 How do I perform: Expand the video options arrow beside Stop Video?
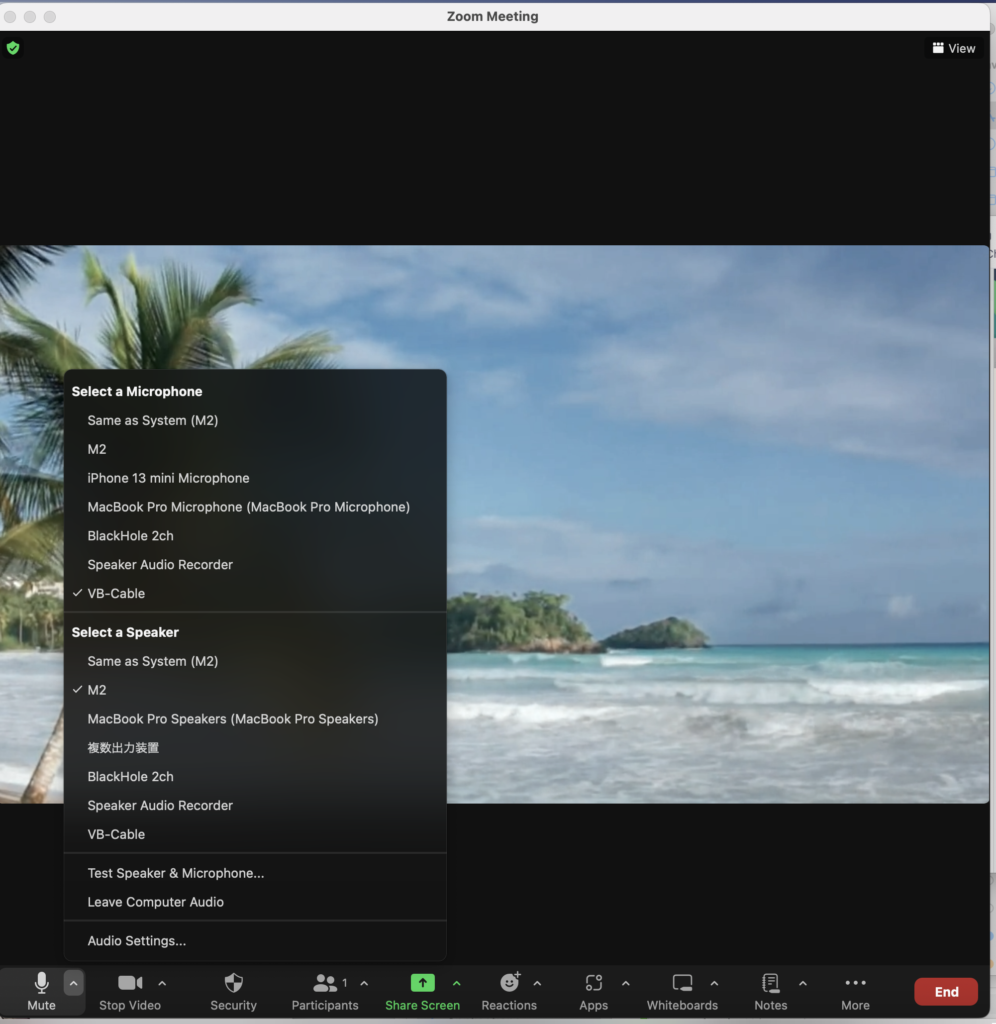[162, 983]
